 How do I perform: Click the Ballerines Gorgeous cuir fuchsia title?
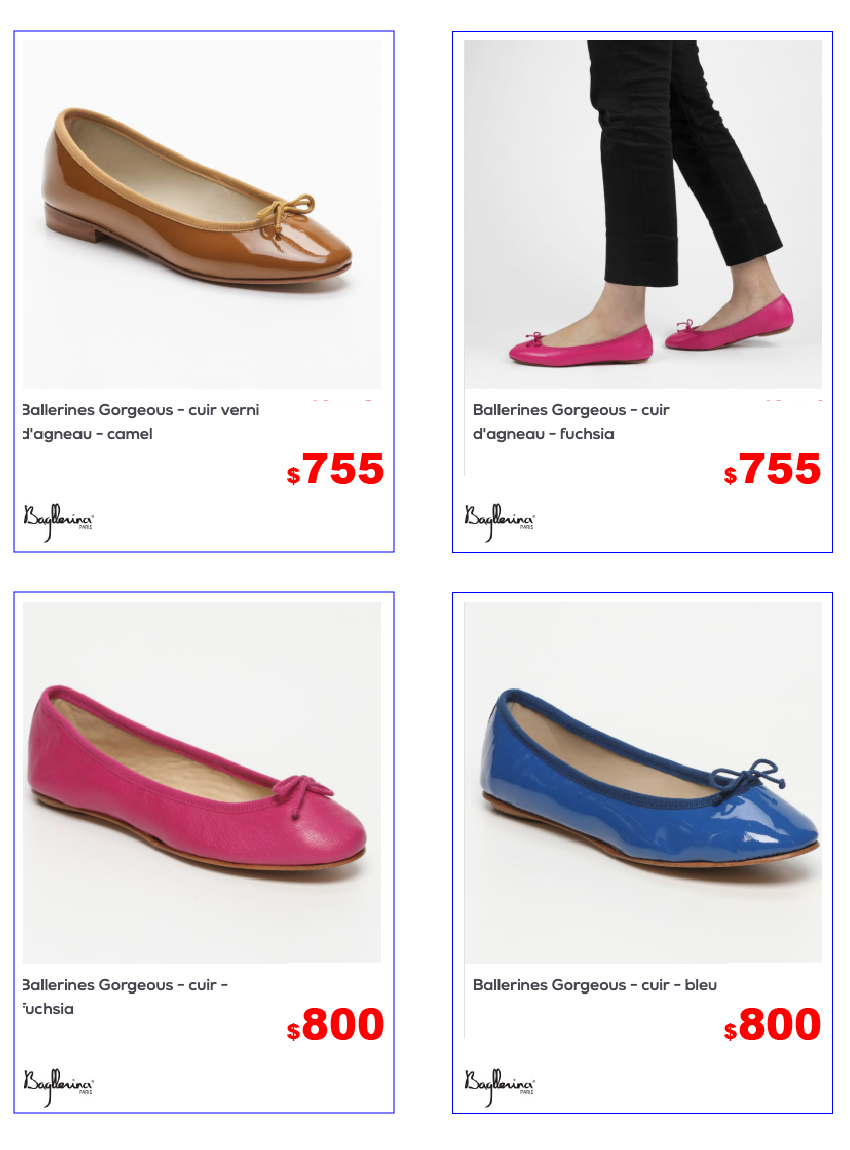[x=125, y=997]
